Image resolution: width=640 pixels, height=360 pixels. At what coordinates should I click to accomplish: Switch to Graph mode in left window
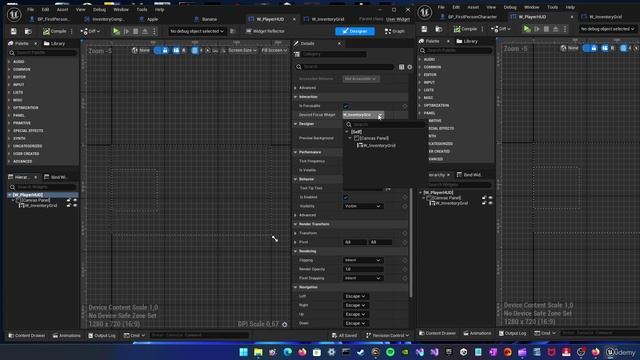tap(394, 31)
